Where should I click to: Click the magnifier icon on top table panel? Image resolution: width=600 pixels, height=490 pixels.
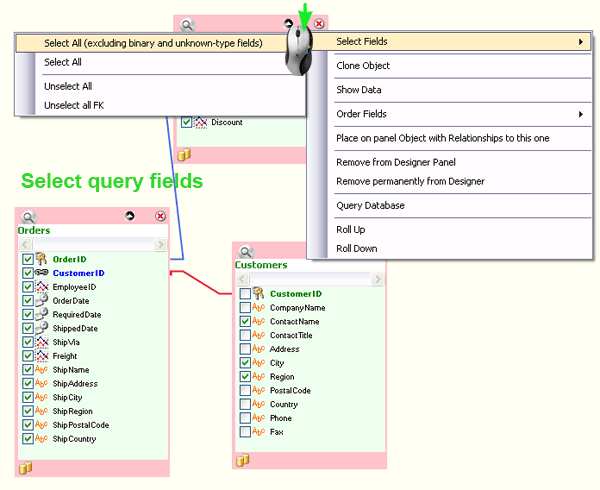point(187,25)
